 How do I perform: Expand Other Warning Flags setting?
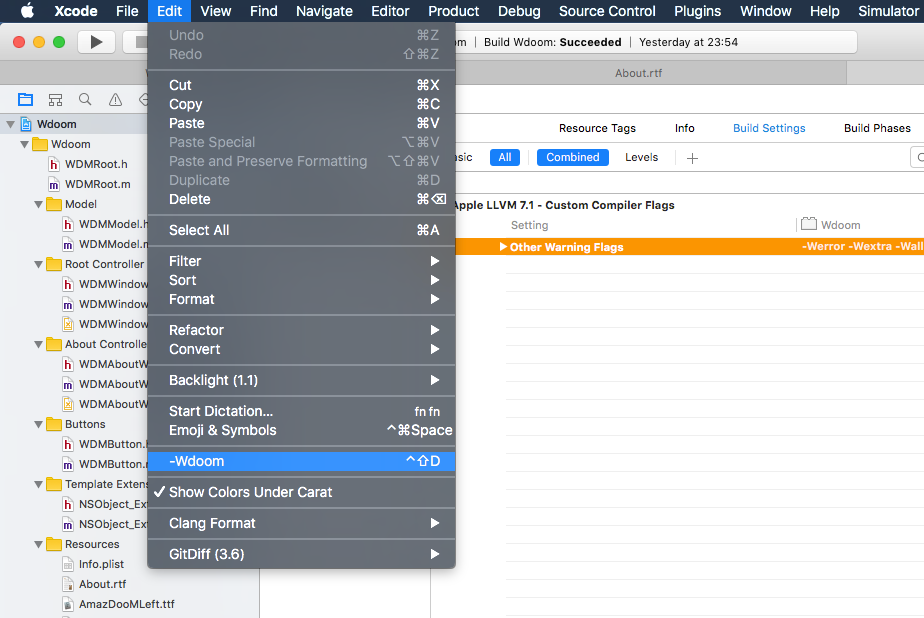click(503, 247)
